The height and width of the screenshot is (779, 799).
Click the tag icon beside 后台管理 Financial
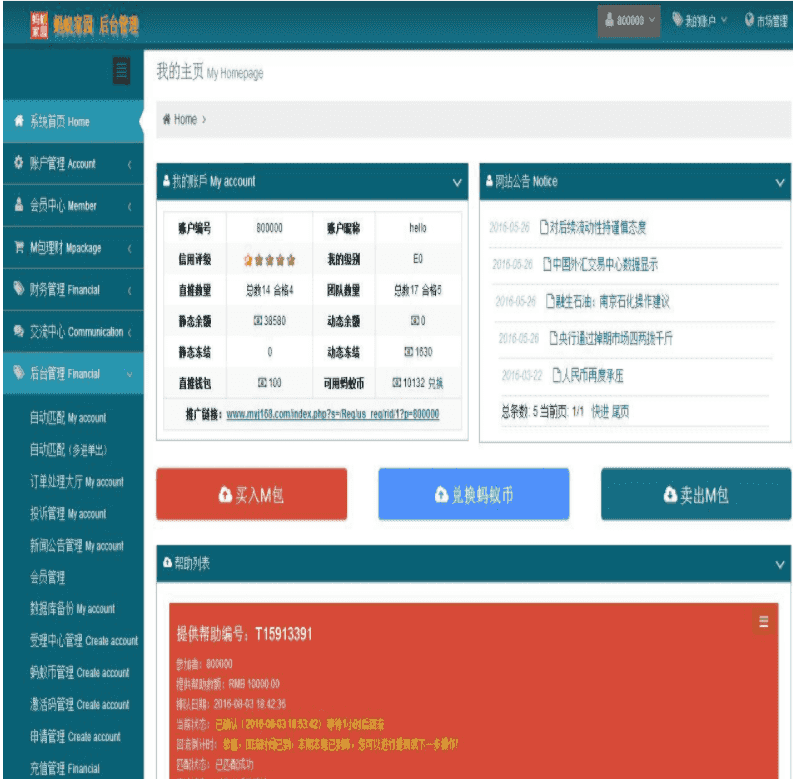(x=19, y=372)
